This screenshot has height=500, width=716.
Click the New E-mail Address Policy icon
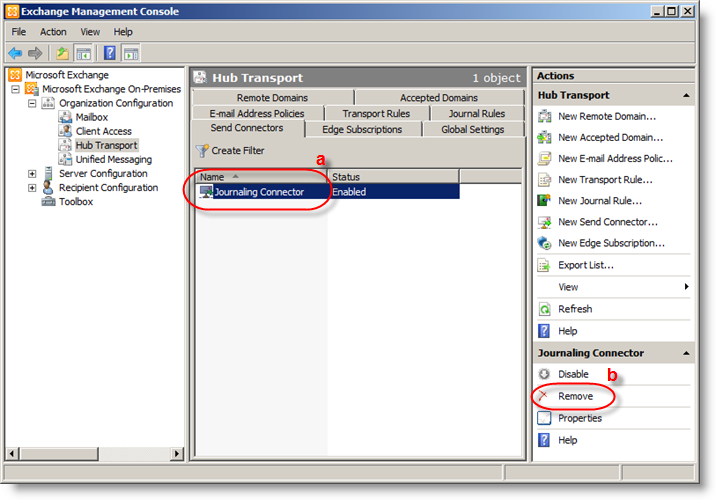[544, 158]
